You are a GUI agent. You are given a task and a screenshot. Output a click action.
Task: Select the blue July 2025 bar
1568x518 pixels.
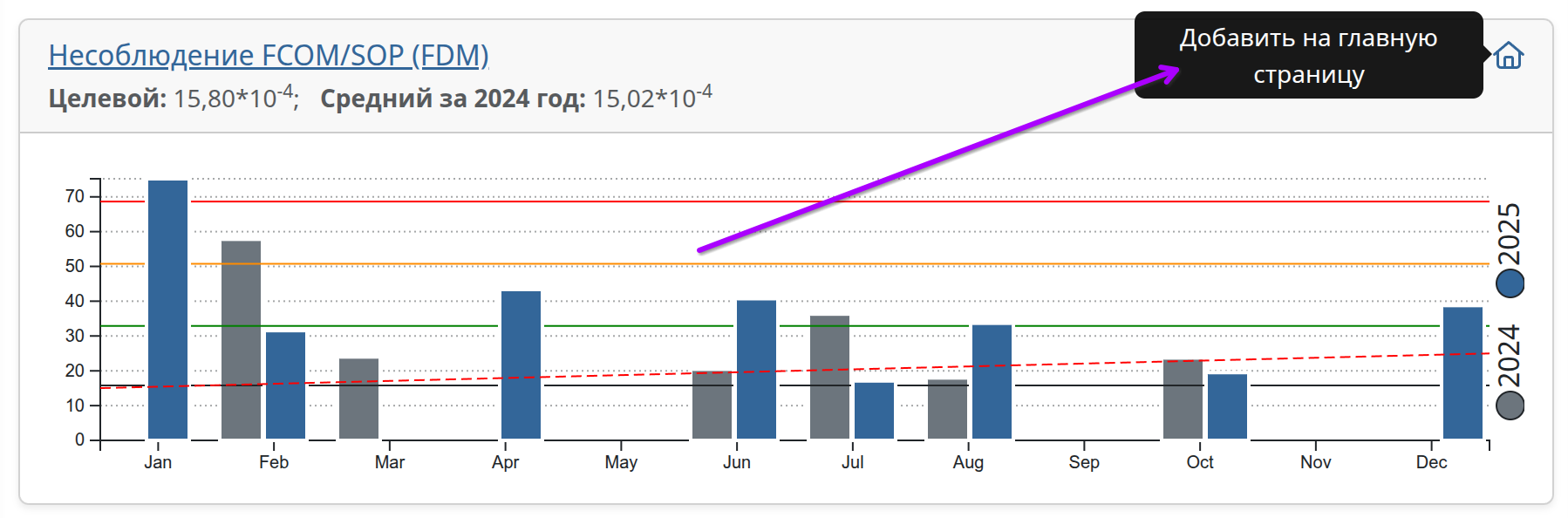(x=874, y=411)
